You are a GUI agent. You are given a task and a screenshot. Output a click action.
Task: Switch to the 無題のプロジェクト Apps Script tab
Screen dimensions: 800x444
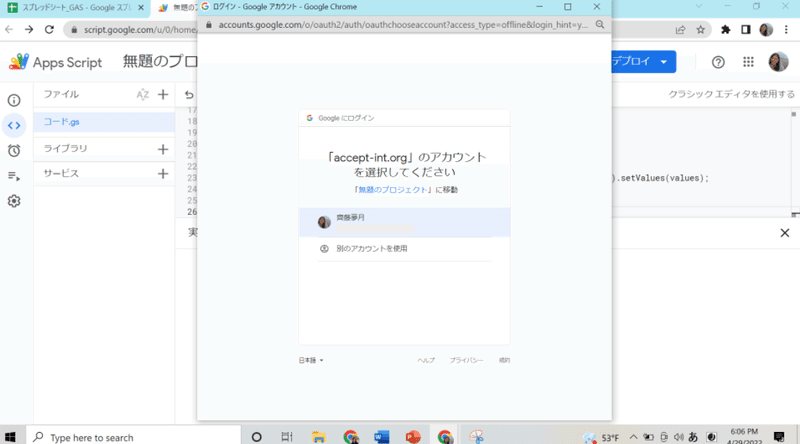[178, 8]
